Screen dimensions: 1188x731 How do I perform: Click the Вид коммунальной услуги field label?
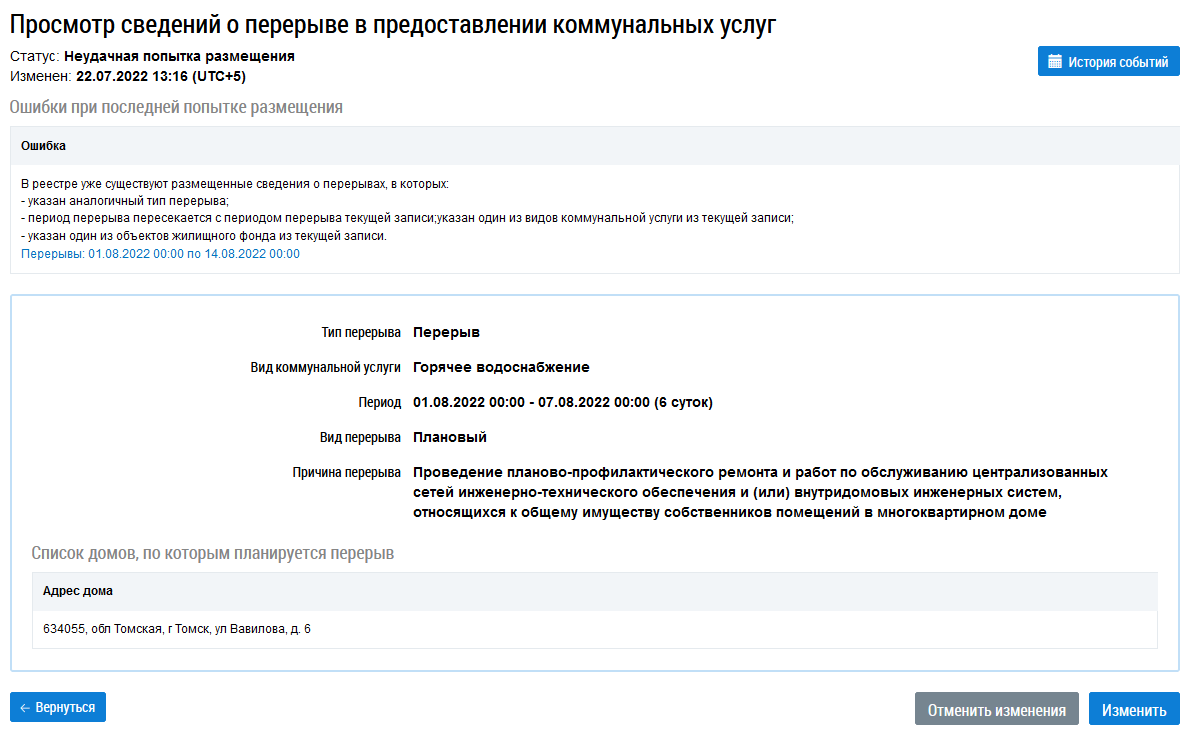pyautogui.click(x=325, y=367)
